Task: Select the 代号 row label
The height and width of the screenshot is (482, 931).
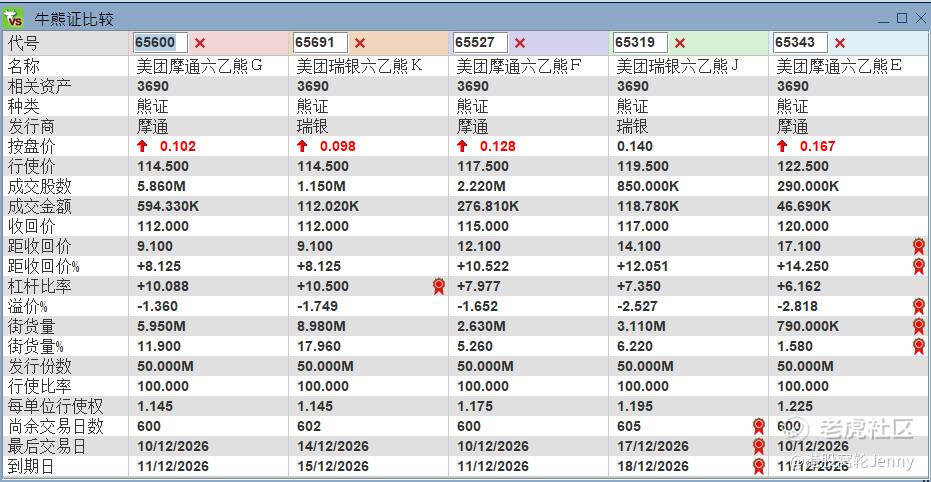Action: click(23, 43)
